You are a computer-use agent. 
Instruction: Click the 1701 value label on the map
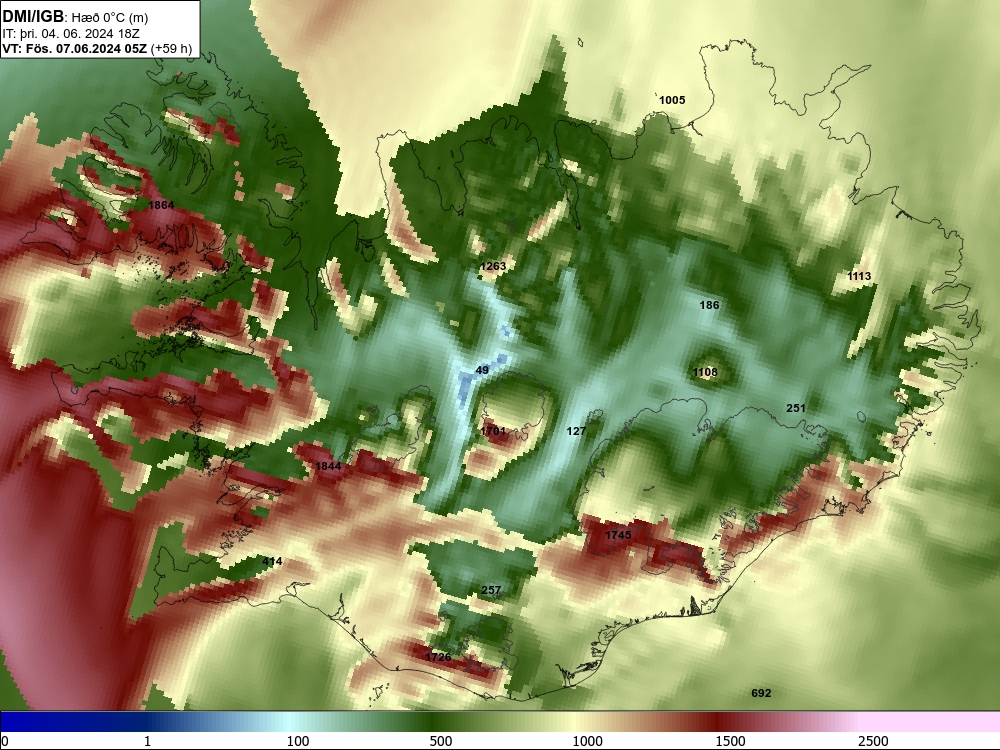[x=493, y=432]
